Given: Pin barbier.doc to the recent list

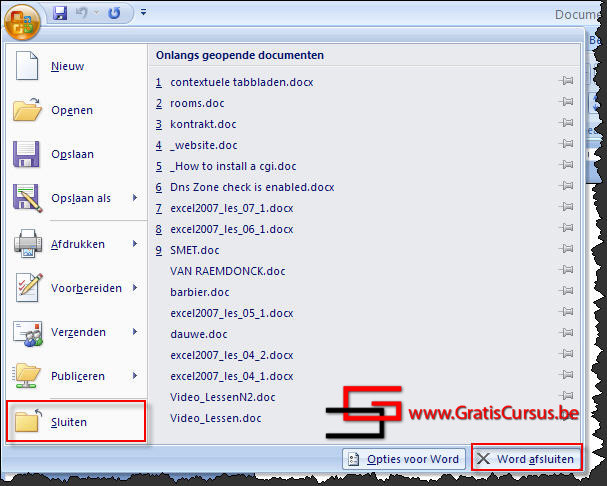Looking at the screenshot, I should tap(566, 291).
